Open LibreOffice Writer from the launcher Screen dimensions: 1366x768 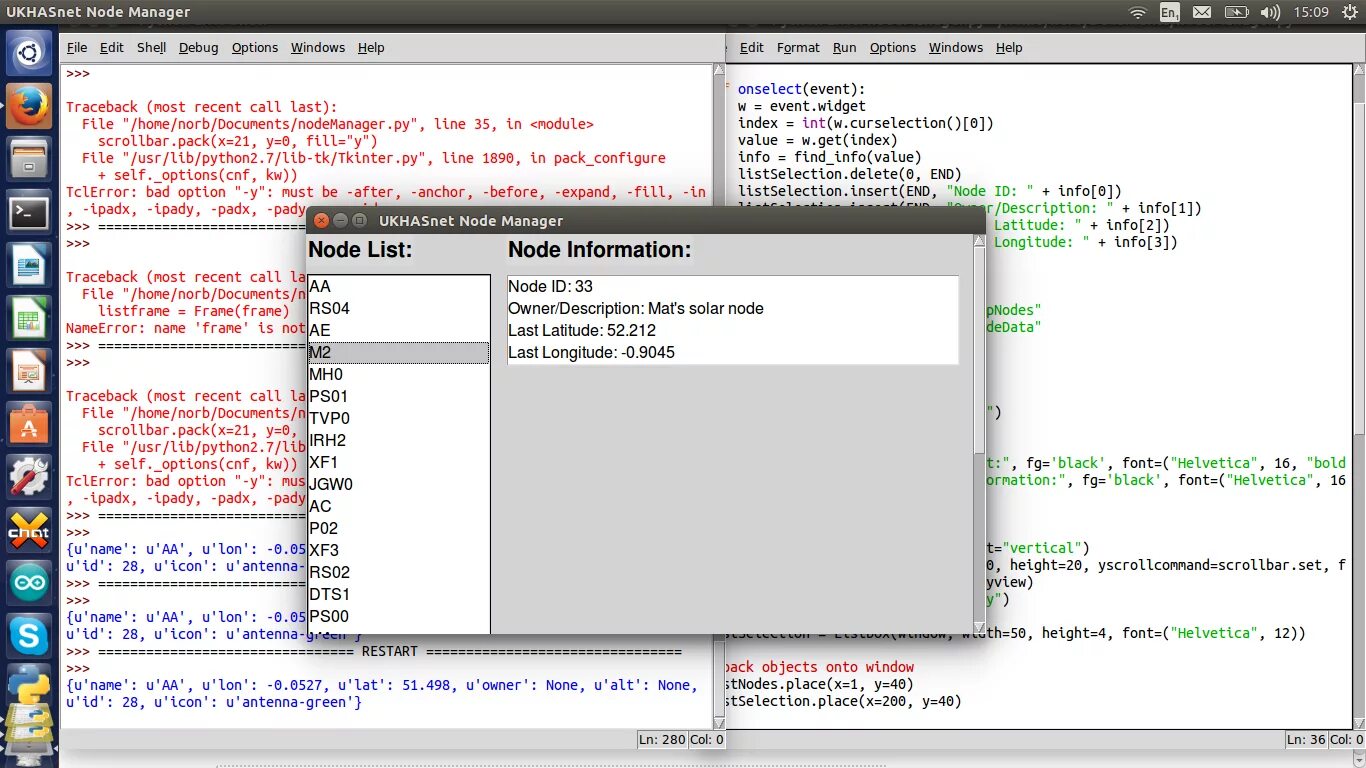[x=29, y=267]
